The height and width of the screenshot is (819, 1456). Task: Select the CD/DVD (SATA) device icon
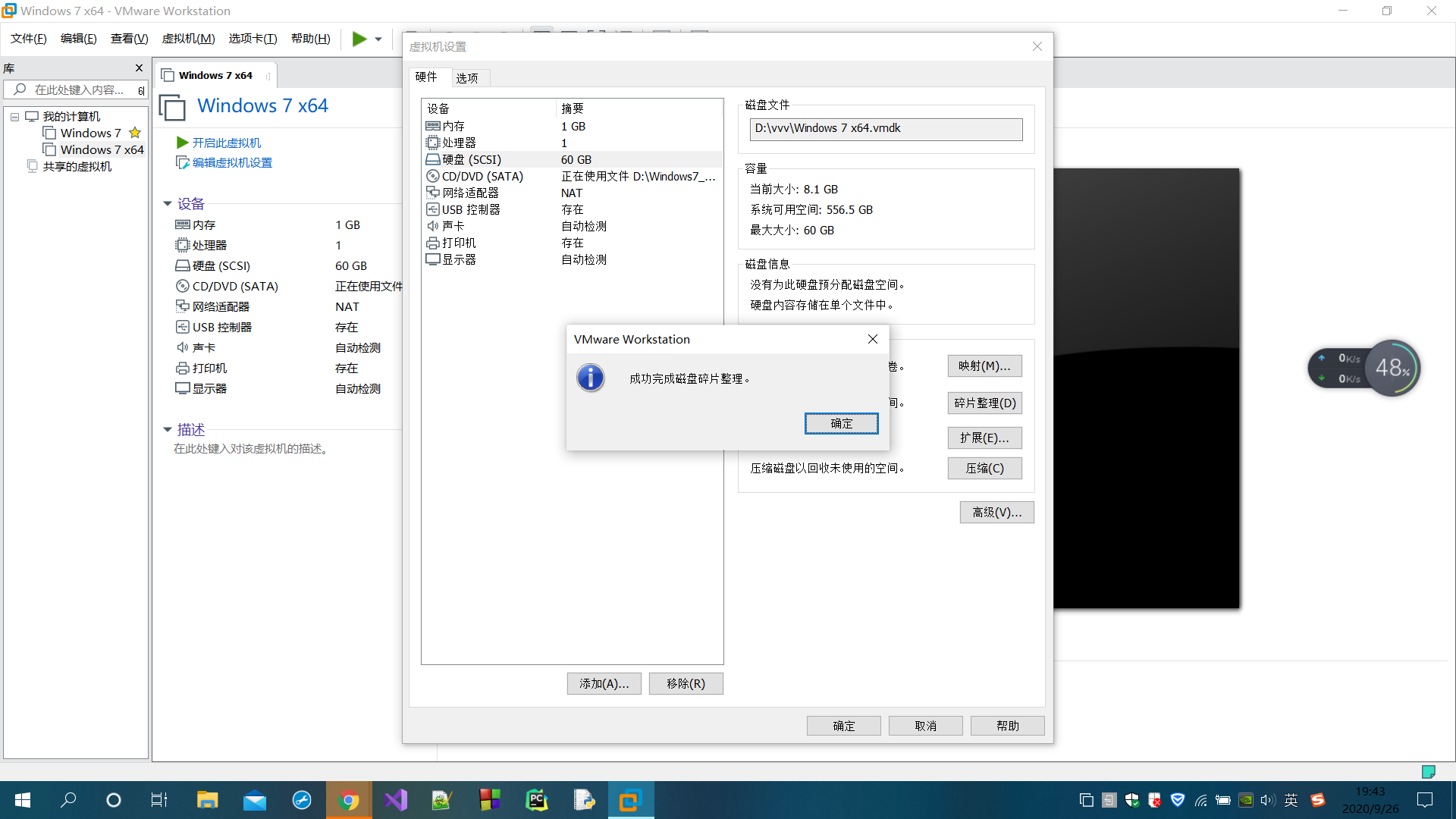433,176
